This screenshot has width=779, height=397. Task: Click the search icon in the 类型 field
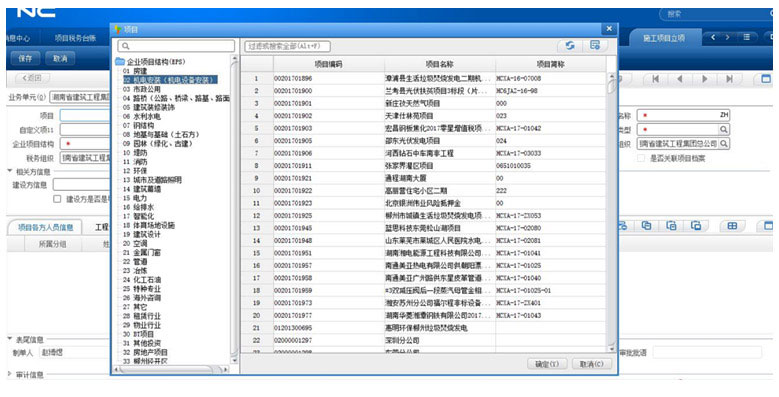click(x=724, y=130)
